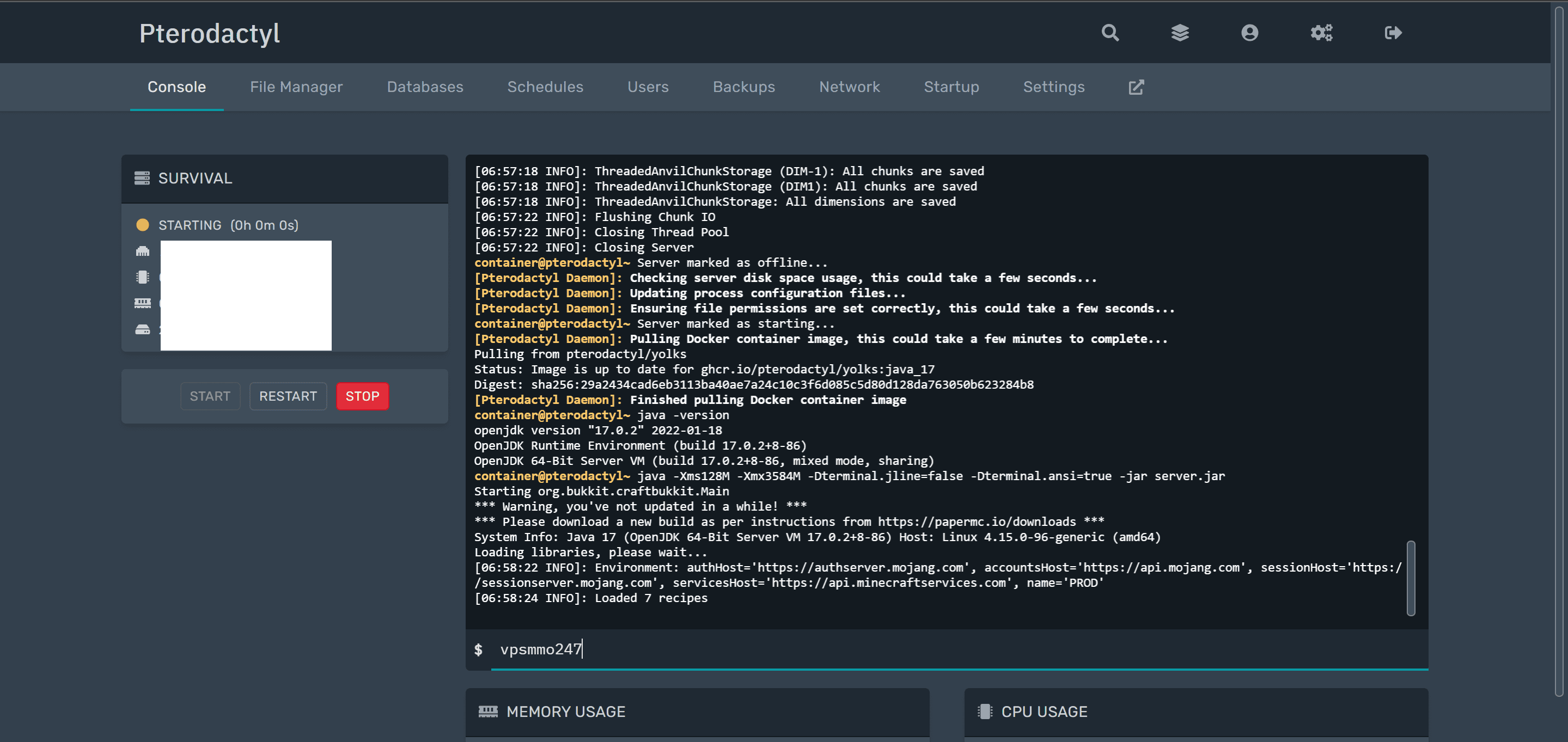Viewport: 1568px width, 742px height.
Task: Click the Memory Usage chip icon
Action: coord(487,711)
